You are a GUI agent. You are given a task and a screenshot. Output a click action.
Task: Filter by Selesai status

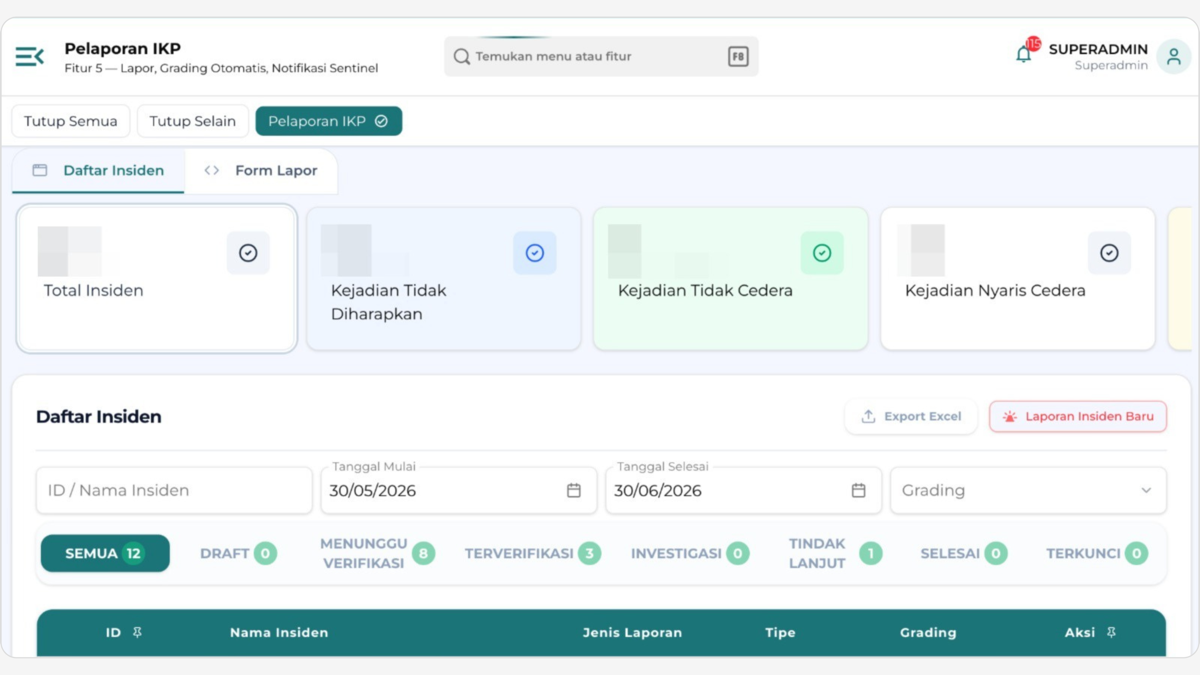[963, 554]
